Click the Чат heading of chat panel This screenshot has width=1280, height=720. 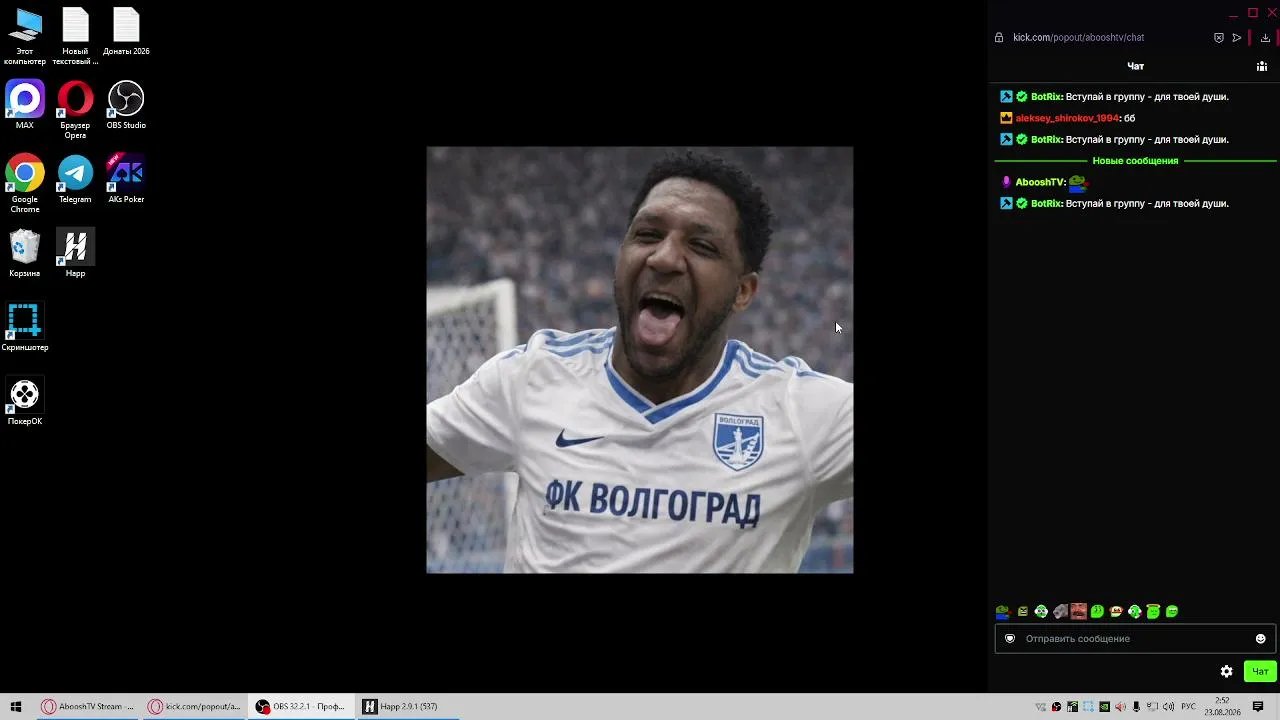(x=1136, y=66)
